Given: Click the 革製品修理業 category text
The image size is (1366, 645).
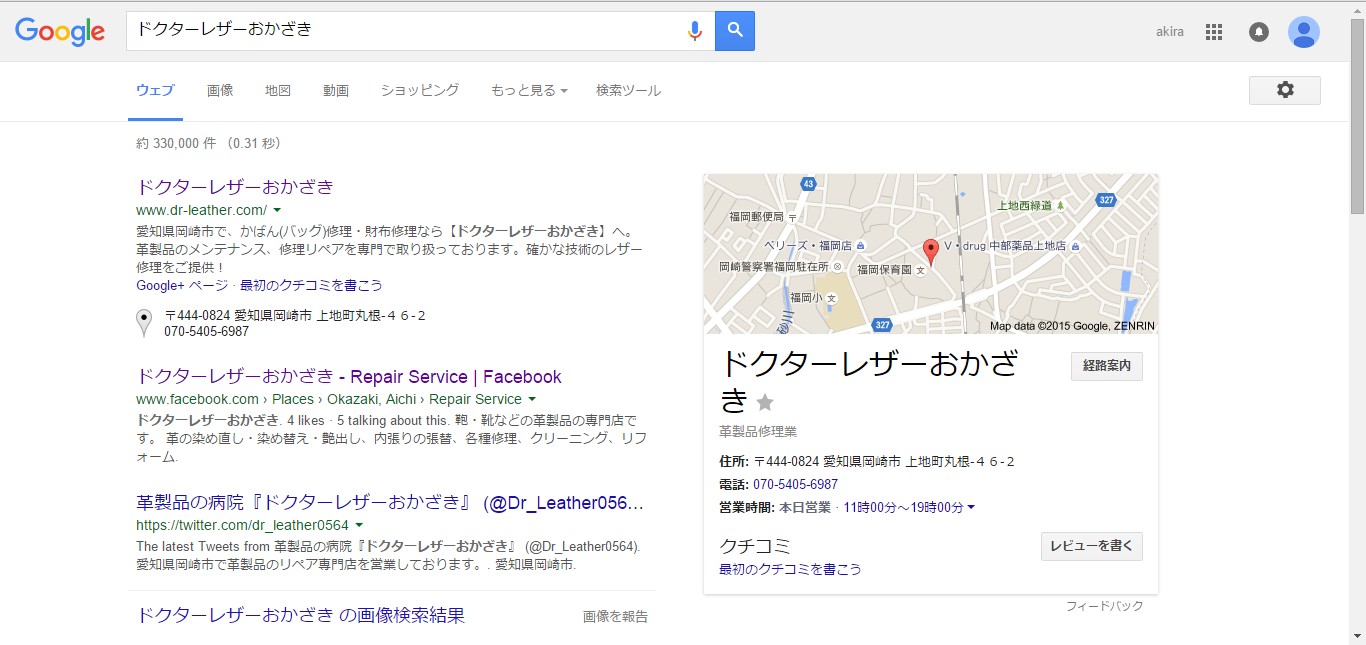Looking at the screenshot, I should [x=758, y=432].
